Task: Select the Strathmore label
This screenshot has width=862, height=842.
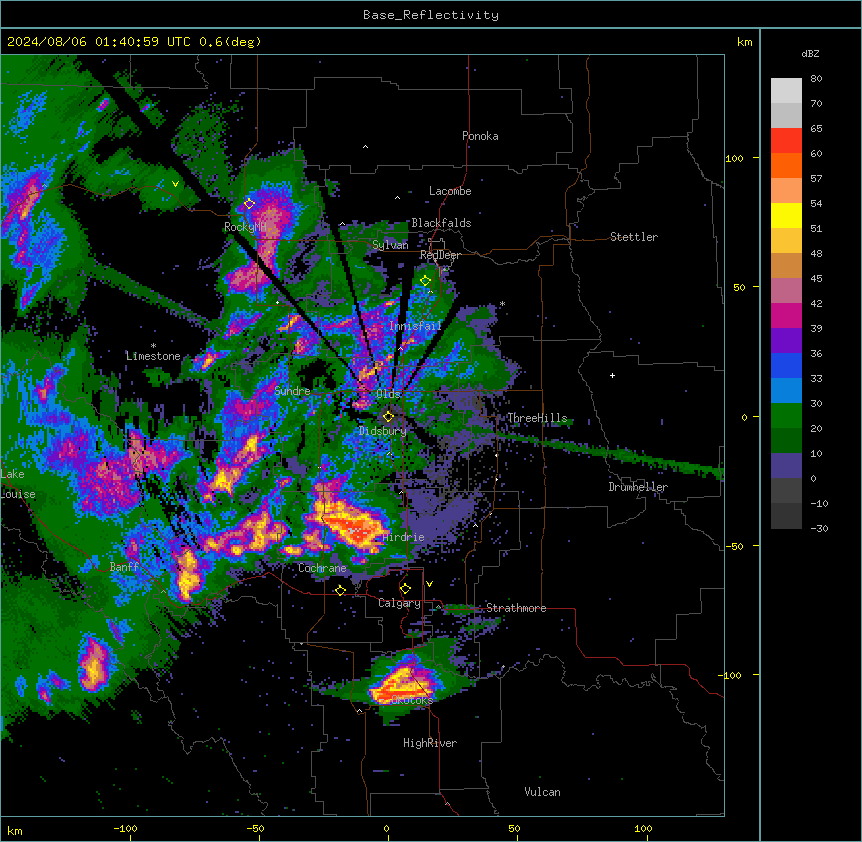Action: click(516, 608)
